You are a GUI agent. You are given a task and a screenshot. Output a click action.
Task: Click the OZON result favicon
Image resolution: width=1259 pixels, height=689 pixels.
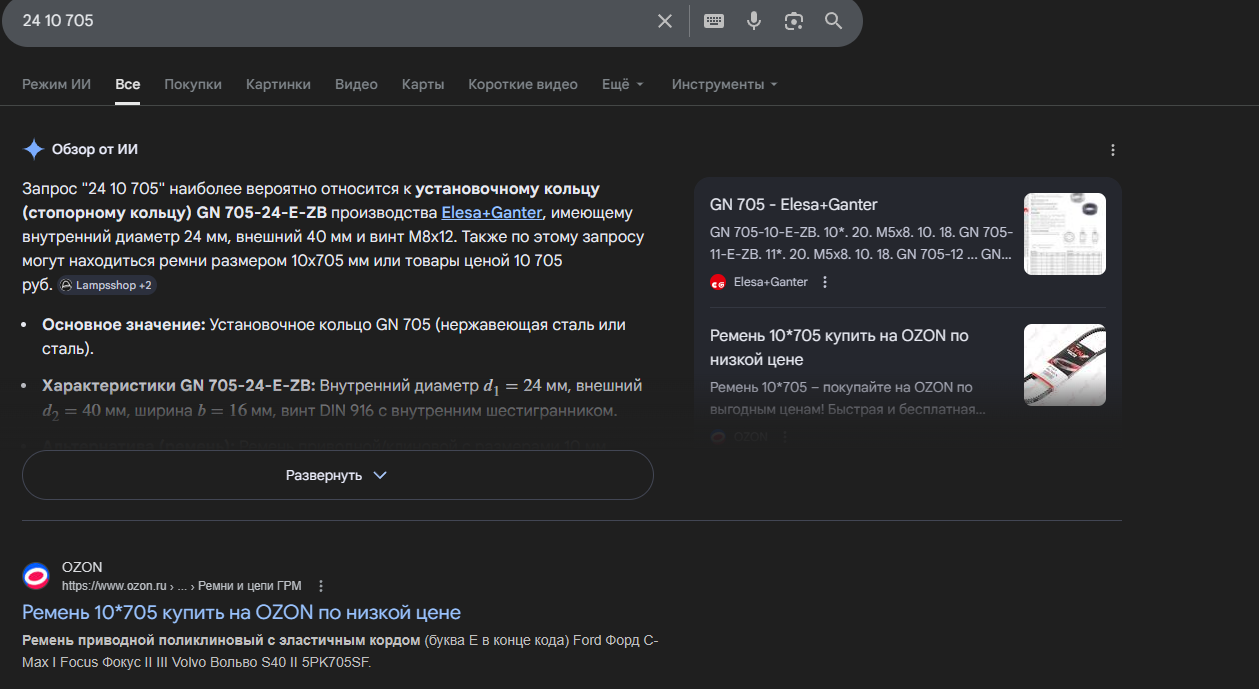tap(36, 576)
